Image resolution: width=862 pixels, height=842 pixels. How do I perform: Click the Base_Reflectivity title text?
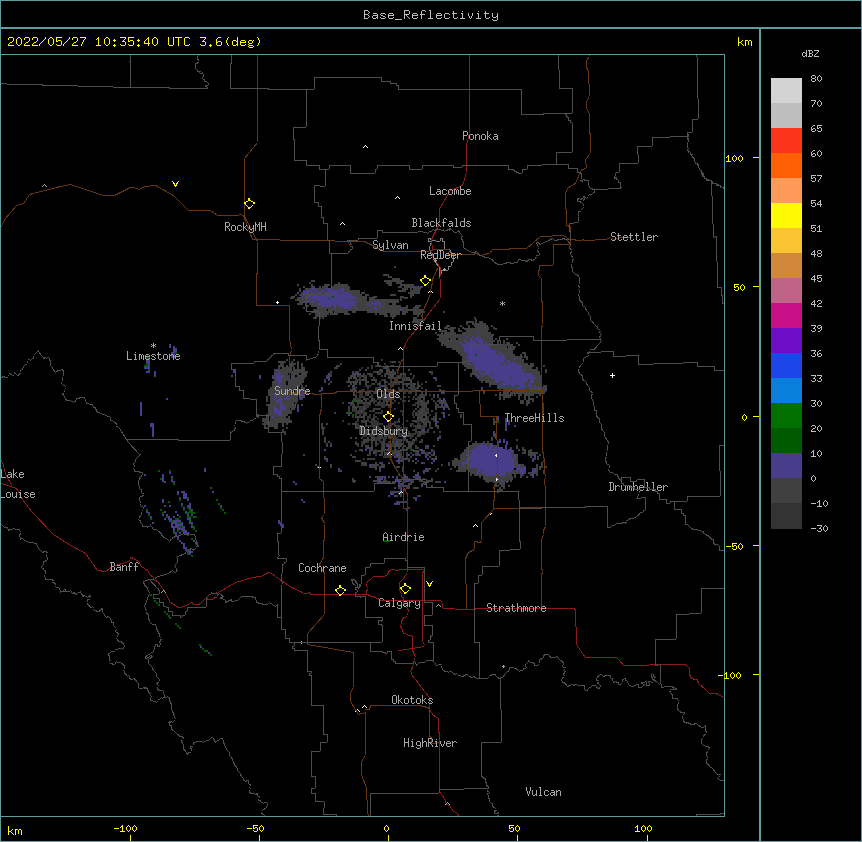point(431,15)
